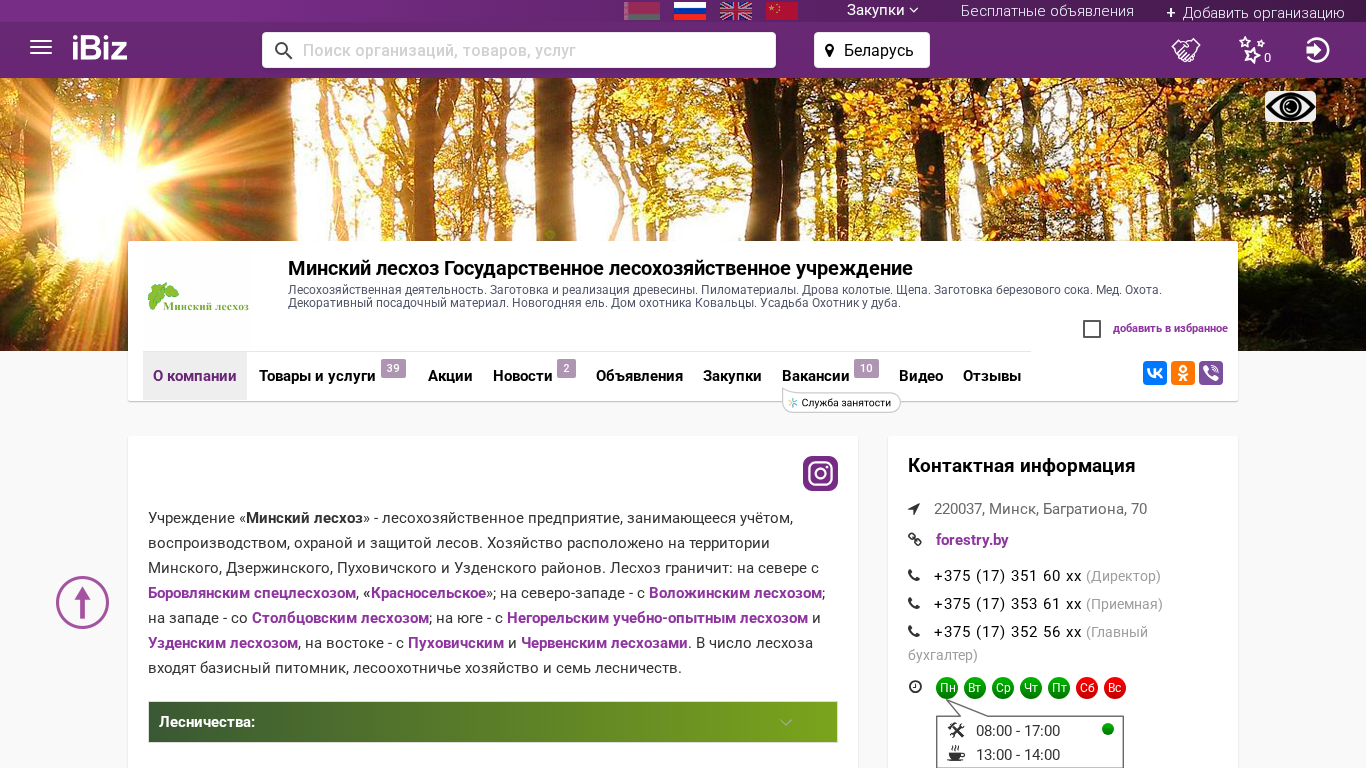Check the 'добавить в избранное' checkbox
The height and width of the screenshot is (768, 1366).
pos(1092,329)
